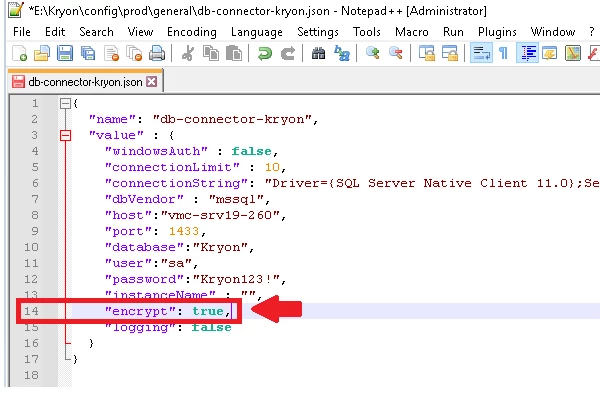Zoom out using the magnifier minus icon

point(396,53)
